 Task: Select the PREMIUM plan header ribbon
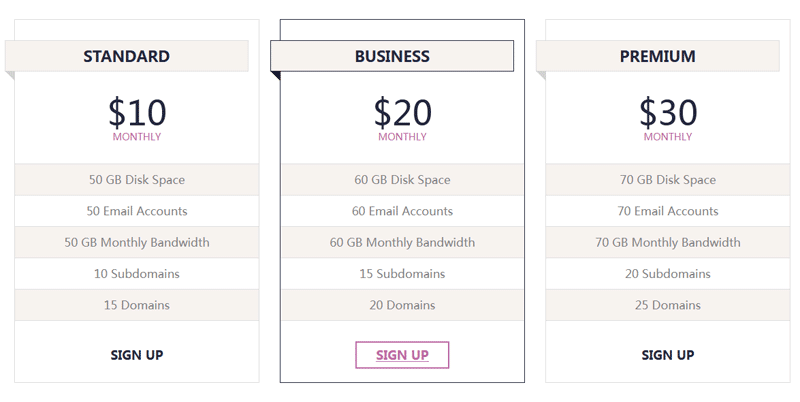tap(658, 56)
